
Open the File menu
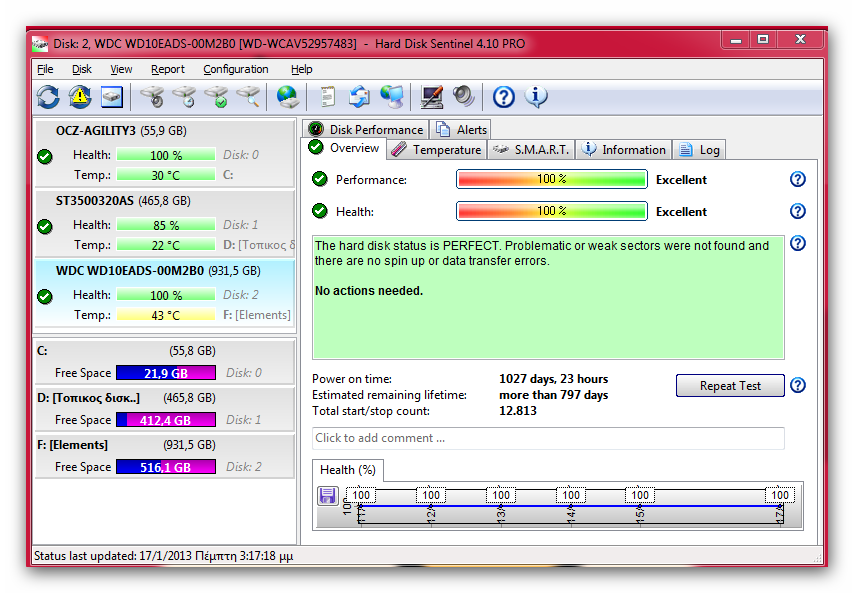coord(45,69)
